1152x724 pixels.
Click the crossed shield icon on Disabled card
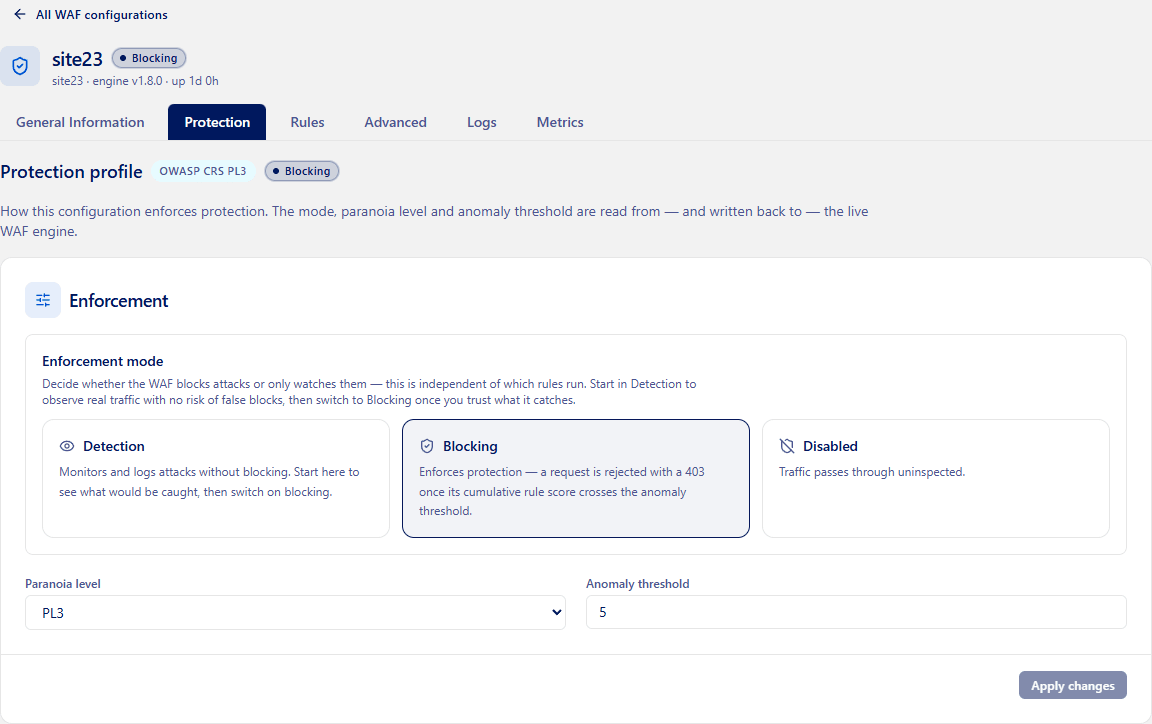coord(787,446)
